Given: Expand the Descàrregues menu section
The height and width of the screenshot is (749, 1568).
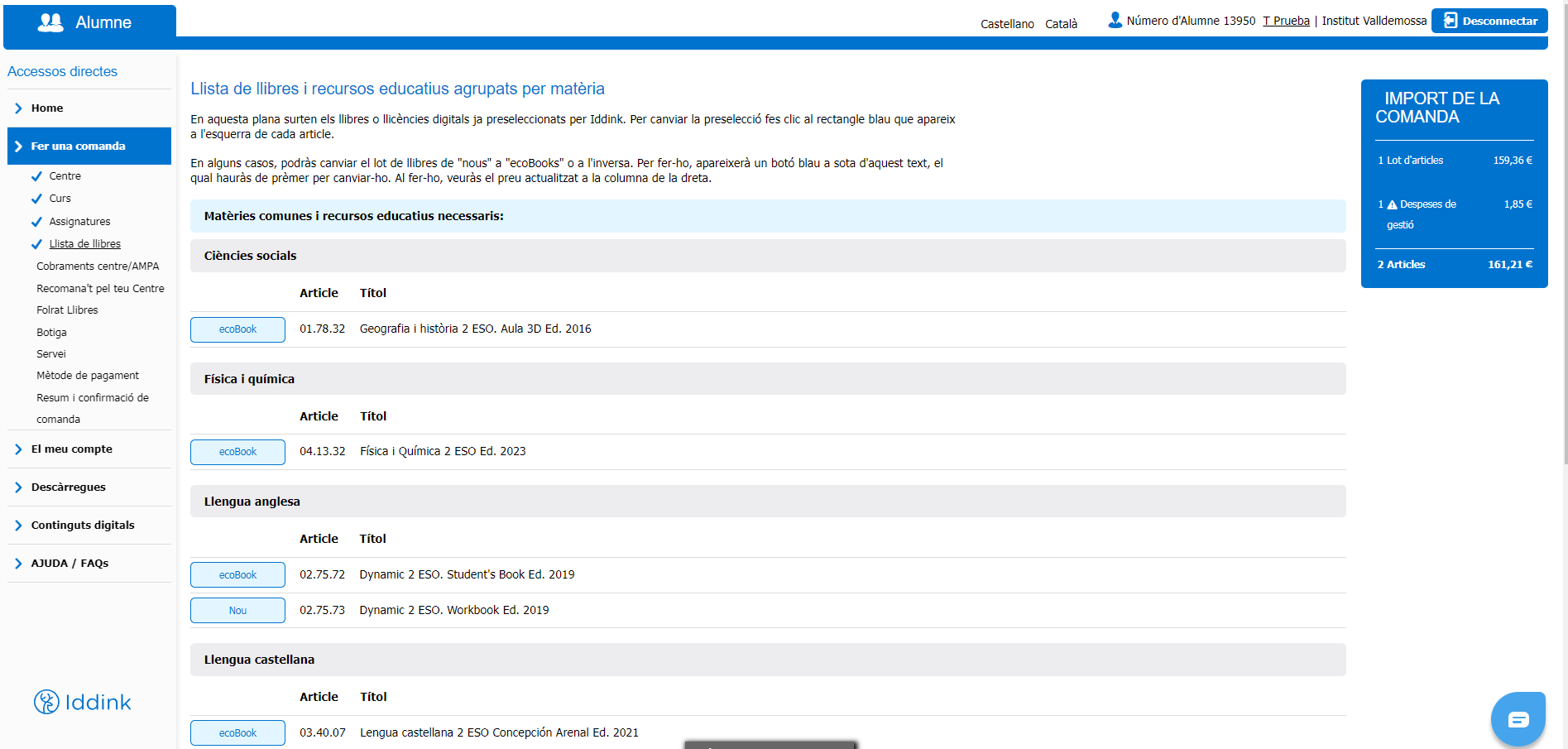Looking at the screenshot, I should pyautogui.click(x=69, y=487).
